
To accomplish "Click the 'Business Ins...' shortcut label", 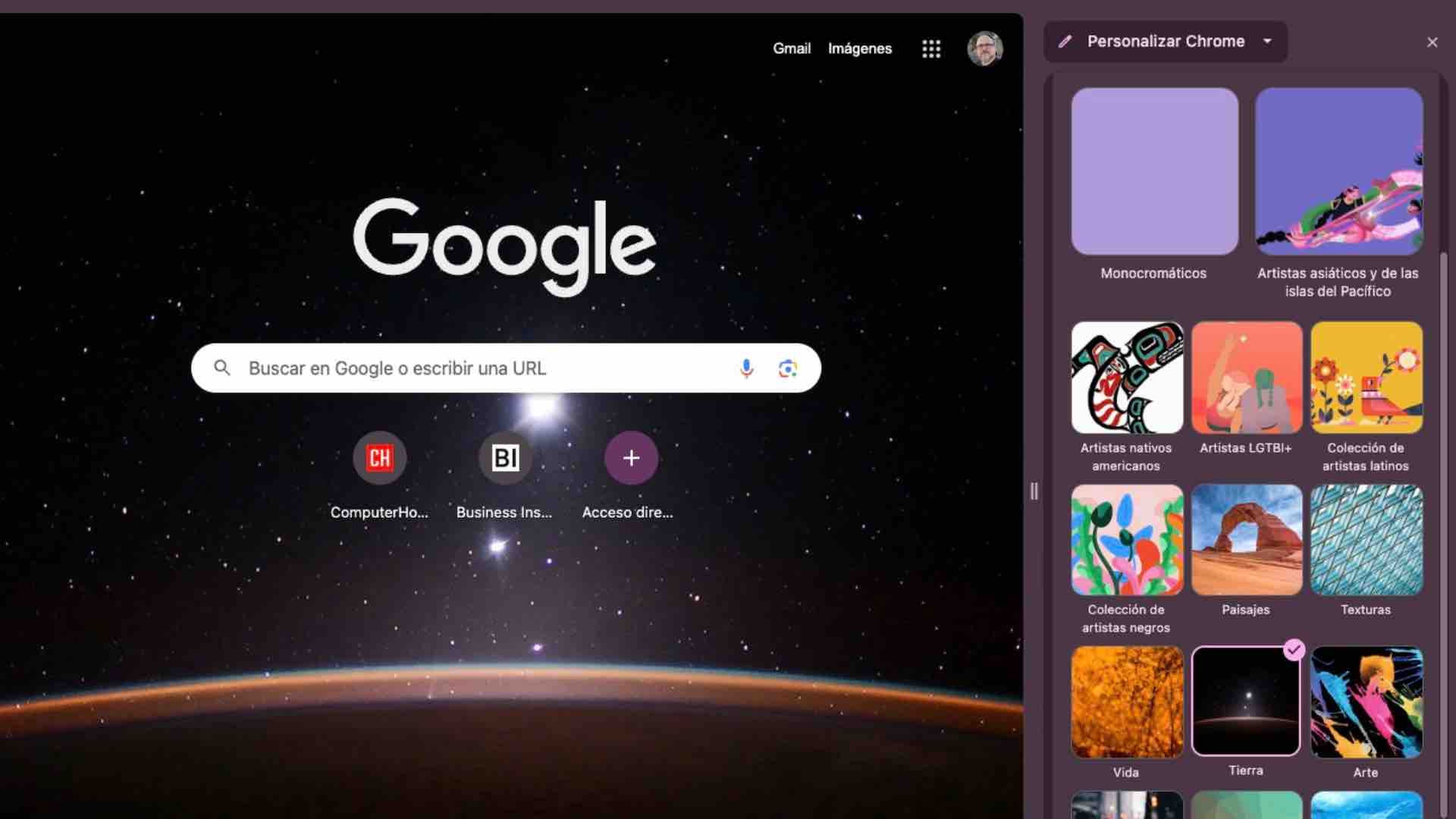I will pyautogui.click(x=504, y=512).
